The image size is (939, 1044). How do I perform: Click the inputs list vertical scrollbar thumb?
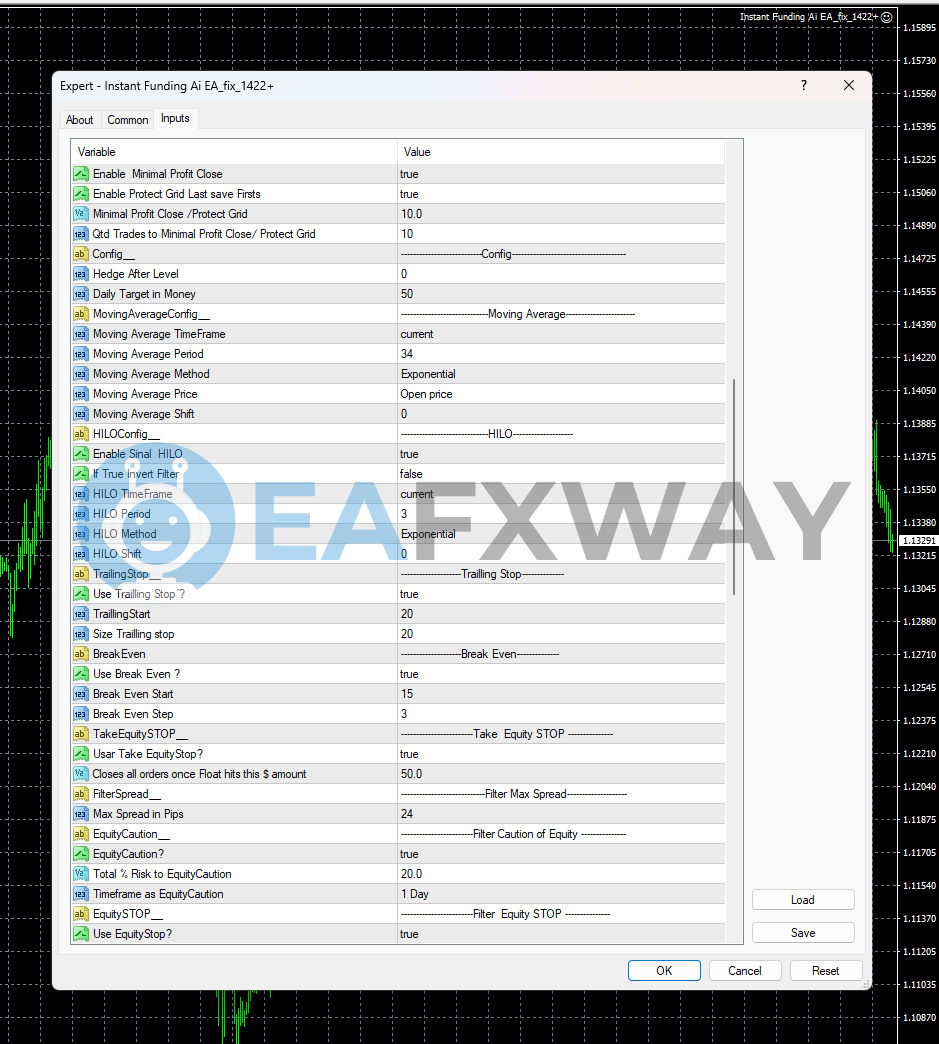[734, 487]
